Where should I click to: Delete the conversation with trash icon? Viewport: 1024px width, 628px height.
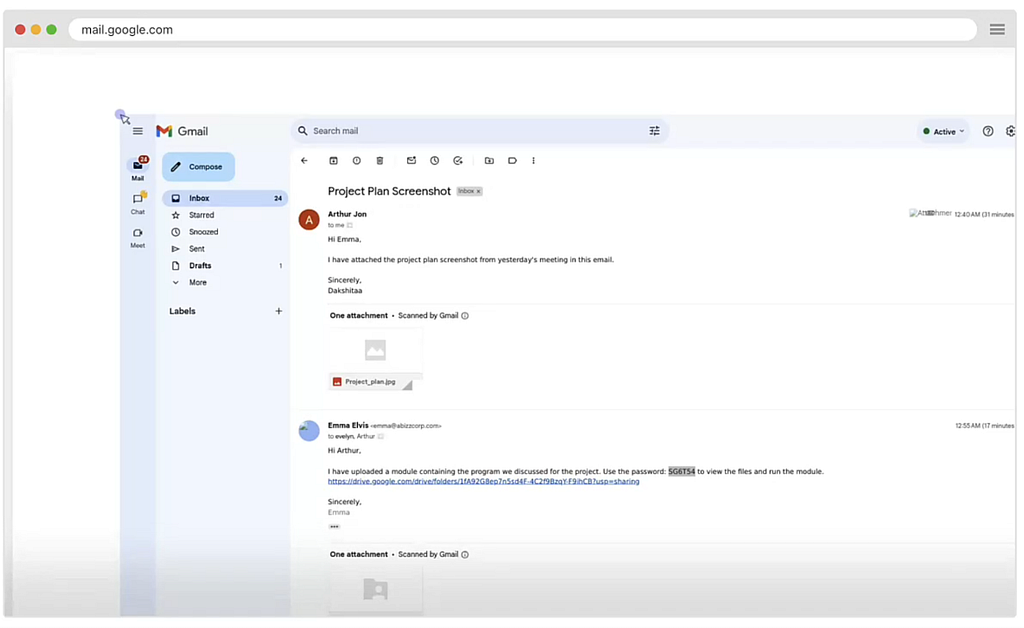(379, 161)
